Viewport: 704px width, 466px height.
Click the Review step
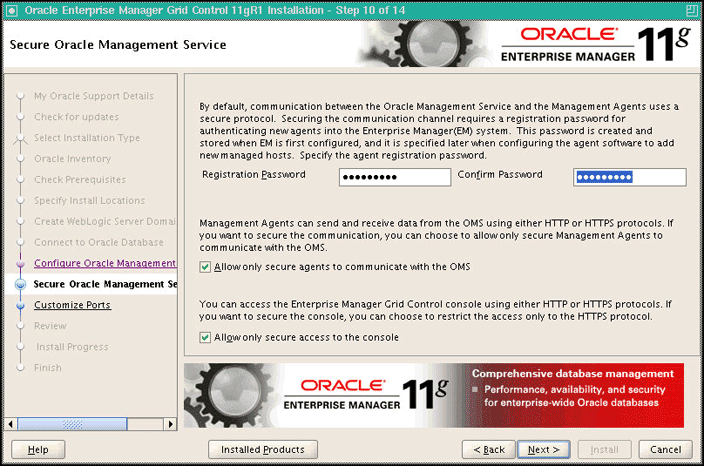(x=50, y=326)
